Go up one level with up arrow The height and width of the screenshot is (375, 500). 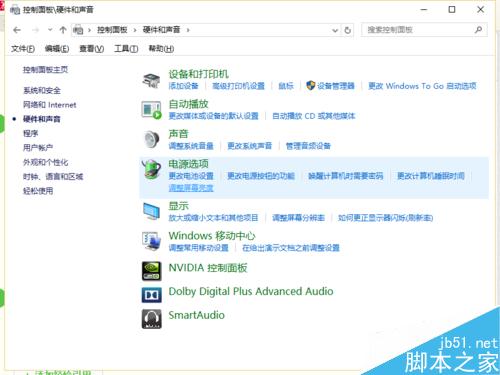(x=63, y=30)
